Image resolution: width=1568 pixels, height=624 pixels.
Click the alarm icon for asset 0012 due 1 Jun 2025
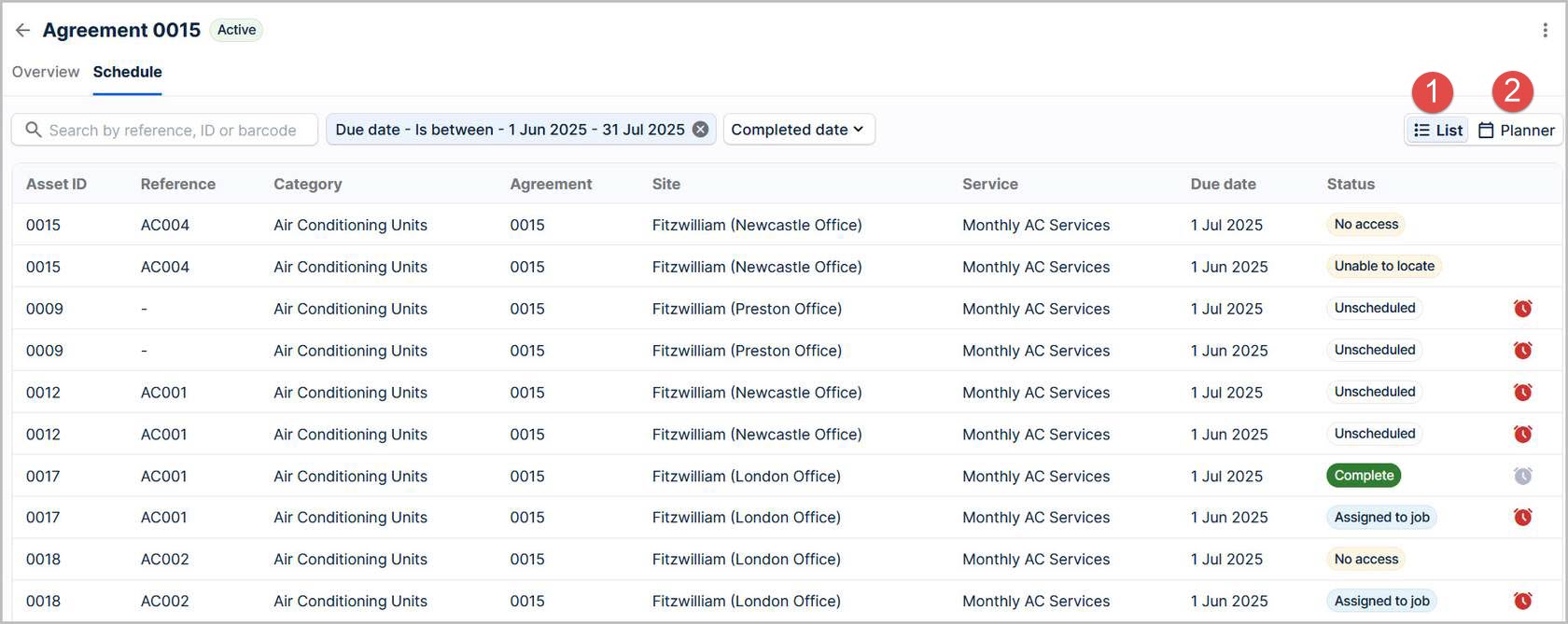point(1522,434)
